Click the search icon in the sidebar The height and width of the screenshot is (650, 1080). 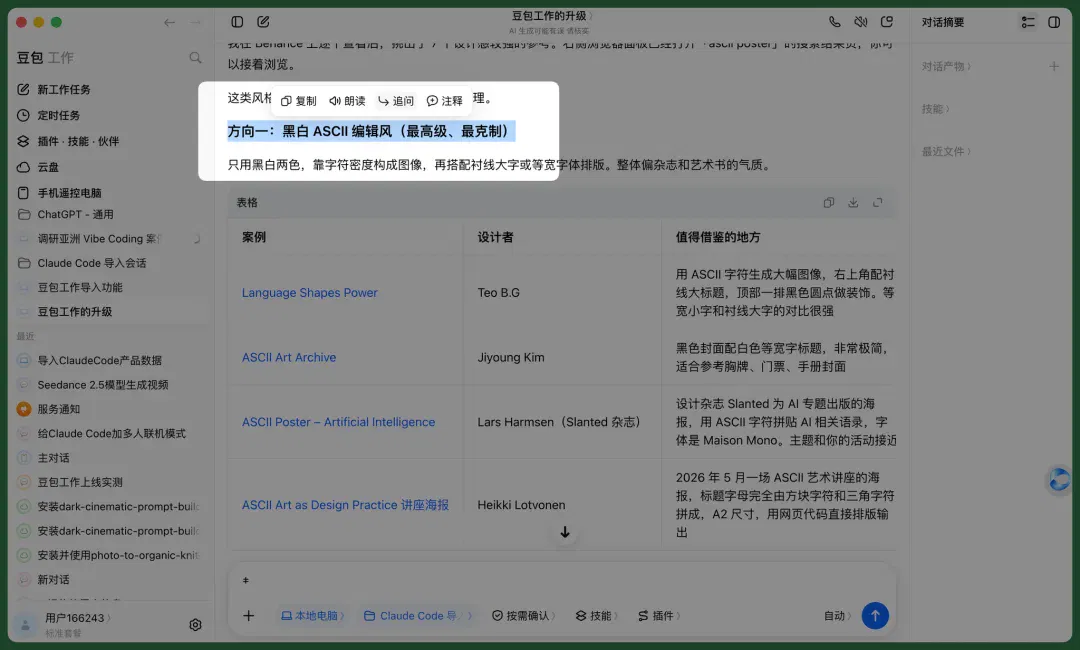point(196,58)
